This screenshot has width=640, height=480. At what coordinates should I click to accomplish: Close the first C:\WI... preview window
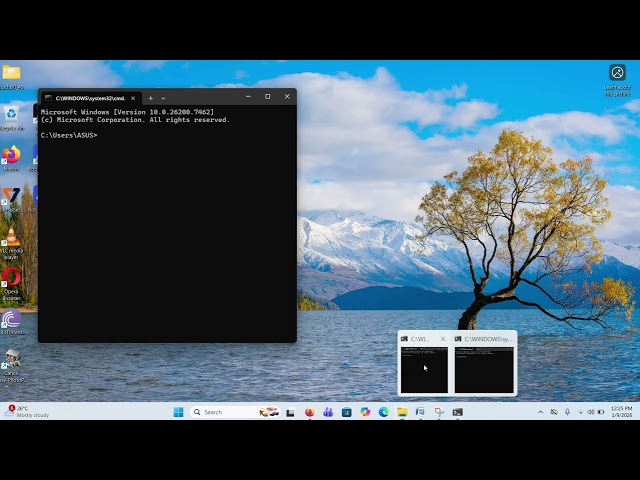tap(443, 339)
